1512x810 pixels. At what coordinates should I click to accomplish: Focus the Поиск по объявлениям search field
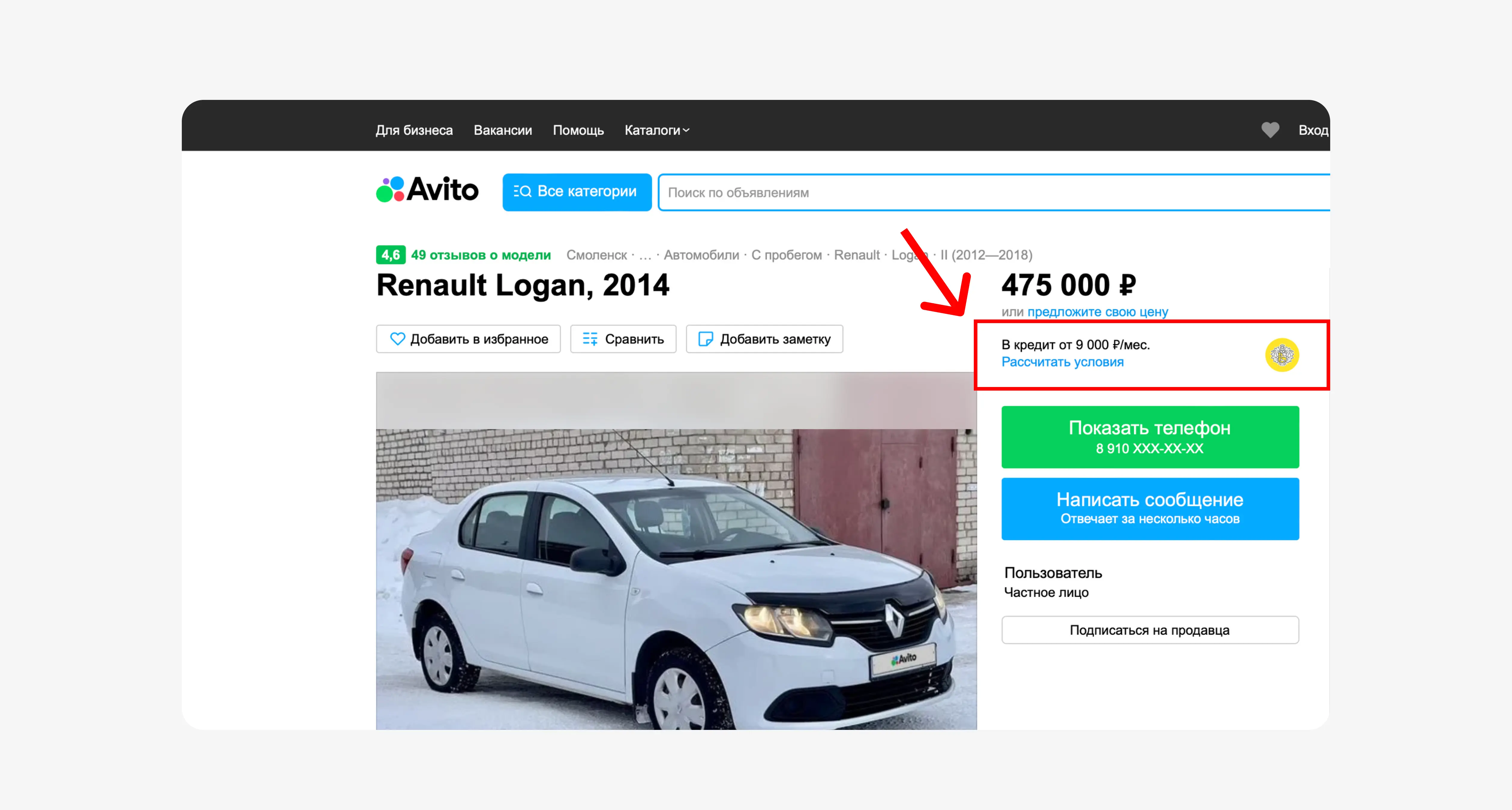point(994,192)
